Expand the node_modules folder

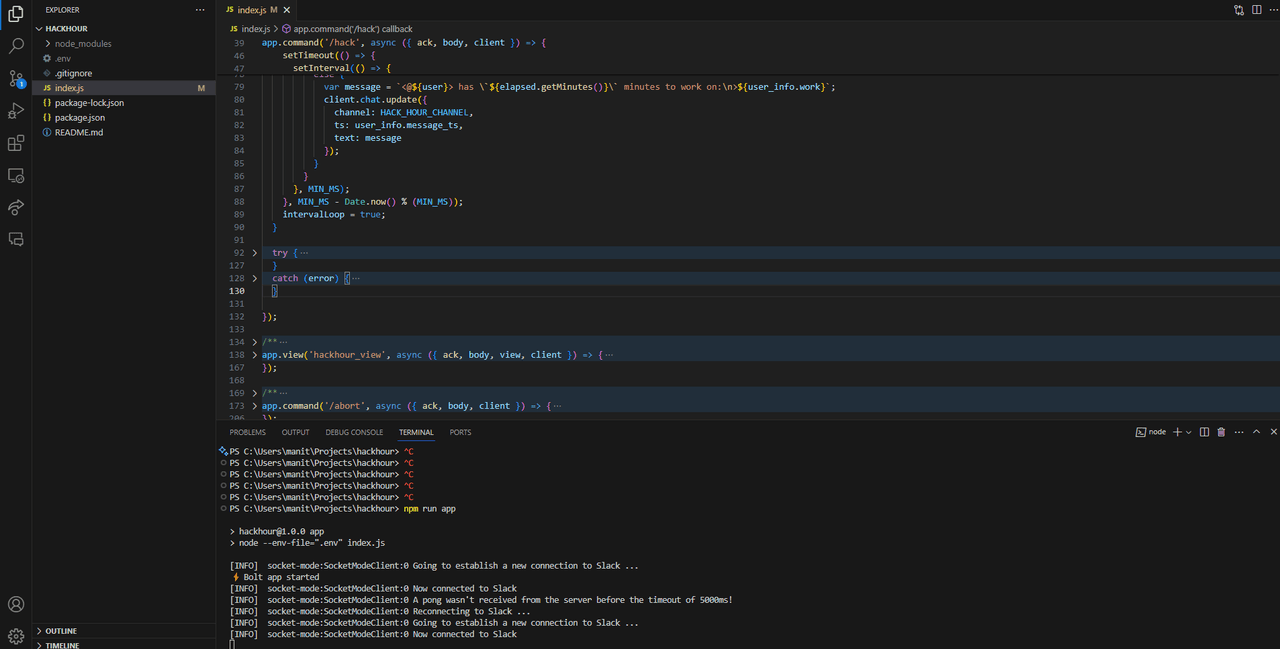click(x=83, y=44)
